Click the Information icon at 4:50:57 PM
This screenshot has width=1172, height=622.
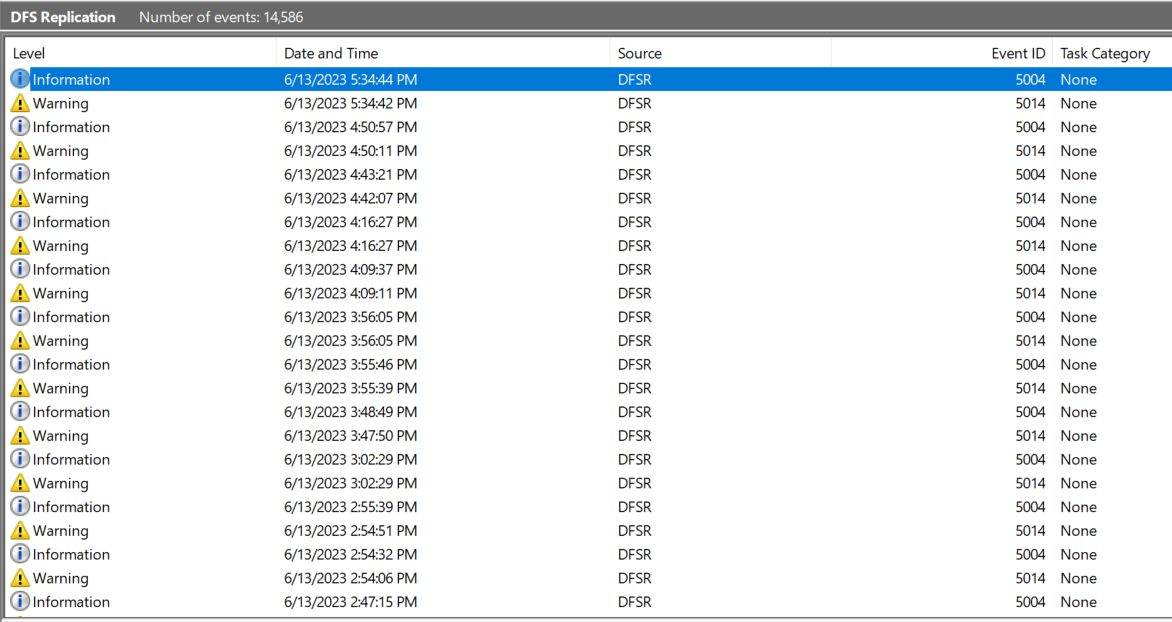[20, 126]
